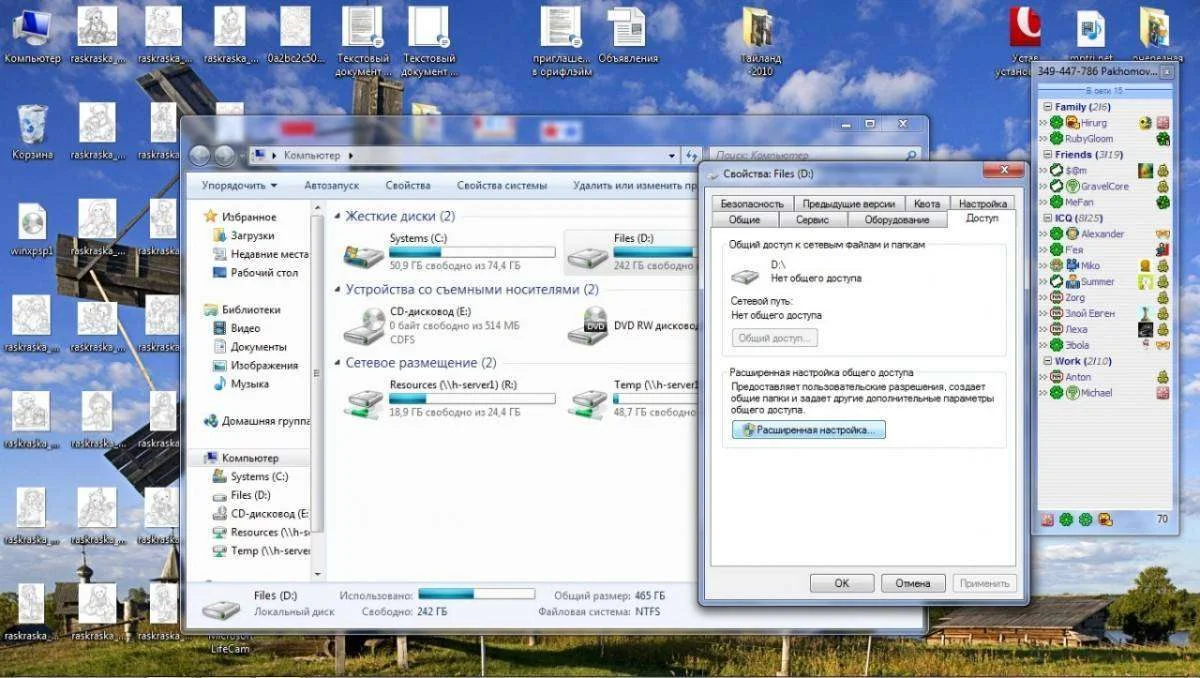1200x678 pixels.
Task: Open the Компьютер desktop icon
Action: point(32,36)
